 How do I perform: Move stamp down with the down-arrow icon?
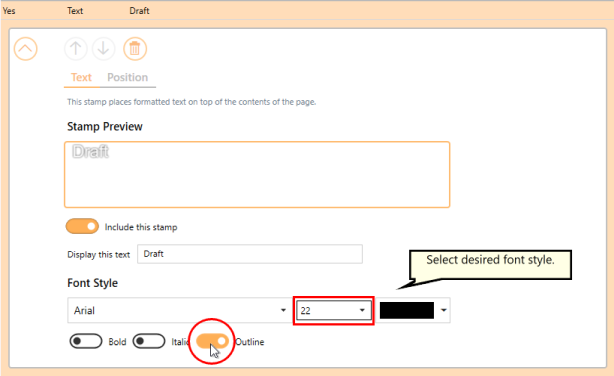point(103,49)
